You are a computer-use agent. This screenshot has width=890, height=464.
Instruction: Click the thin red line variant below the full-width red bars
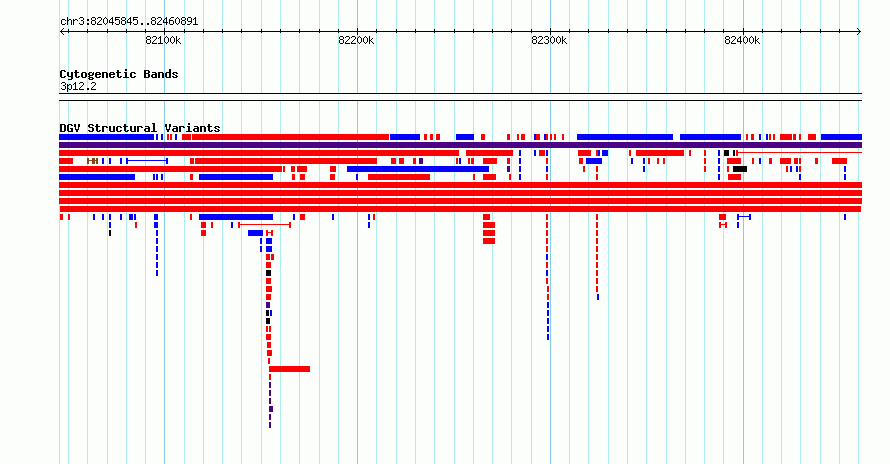click(265, 225)
